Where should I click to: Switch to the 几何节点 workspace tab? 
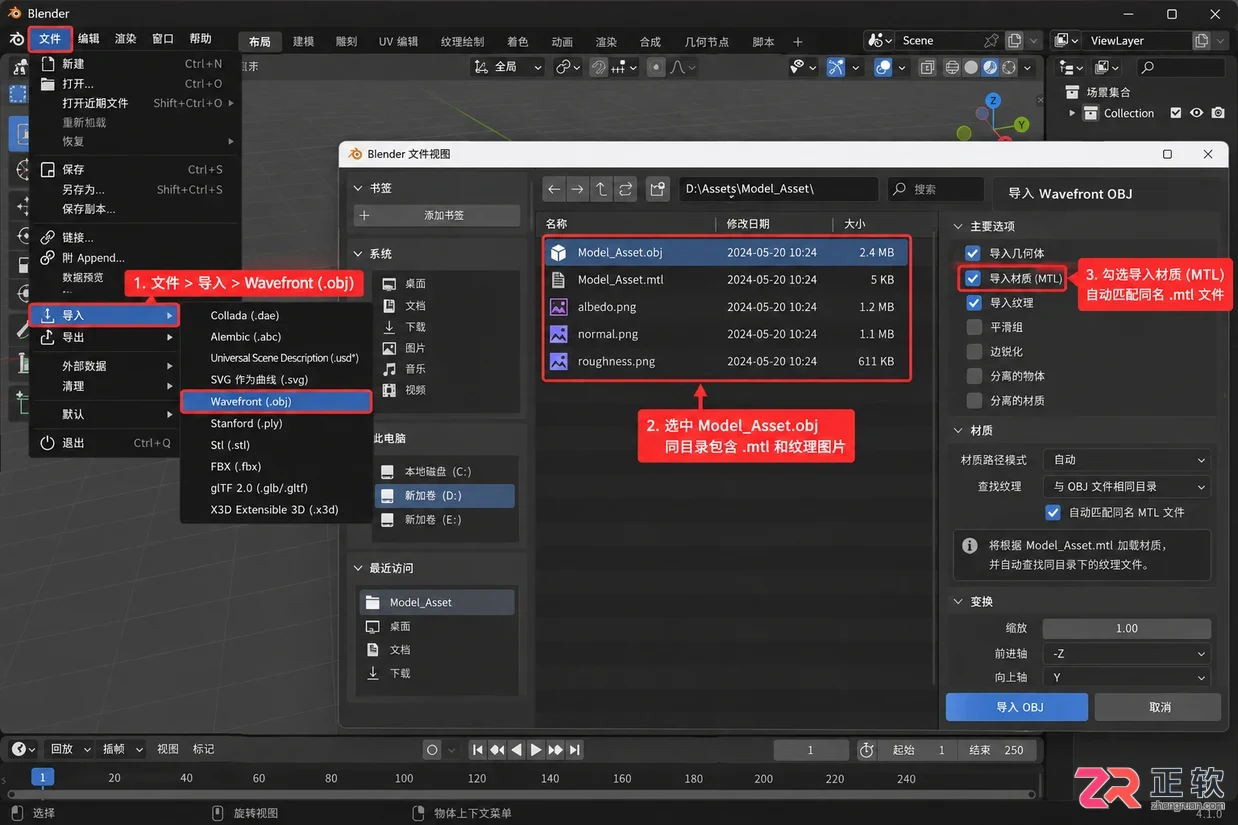(706, 41)
